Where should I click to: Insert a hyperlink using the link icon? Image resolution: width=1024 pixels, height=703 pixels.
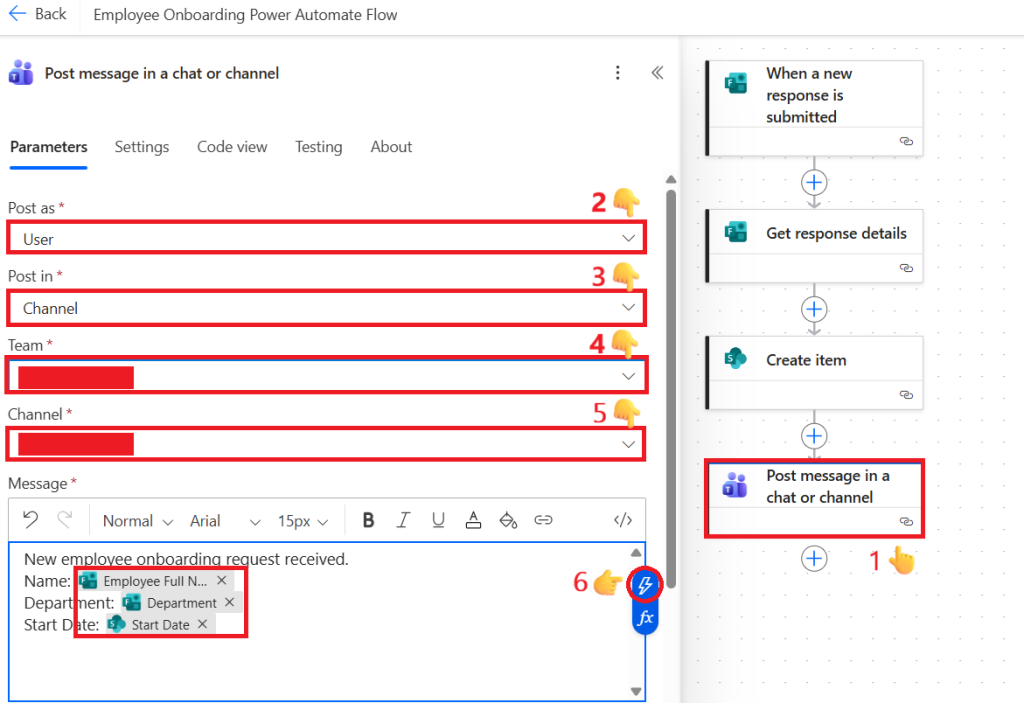[x=543, y=520]
